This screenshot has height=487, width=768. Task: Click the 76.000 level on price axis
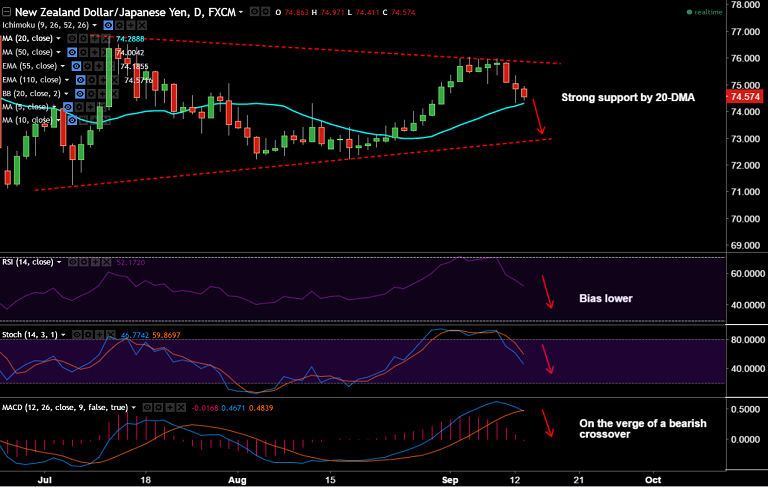point(745,58)
